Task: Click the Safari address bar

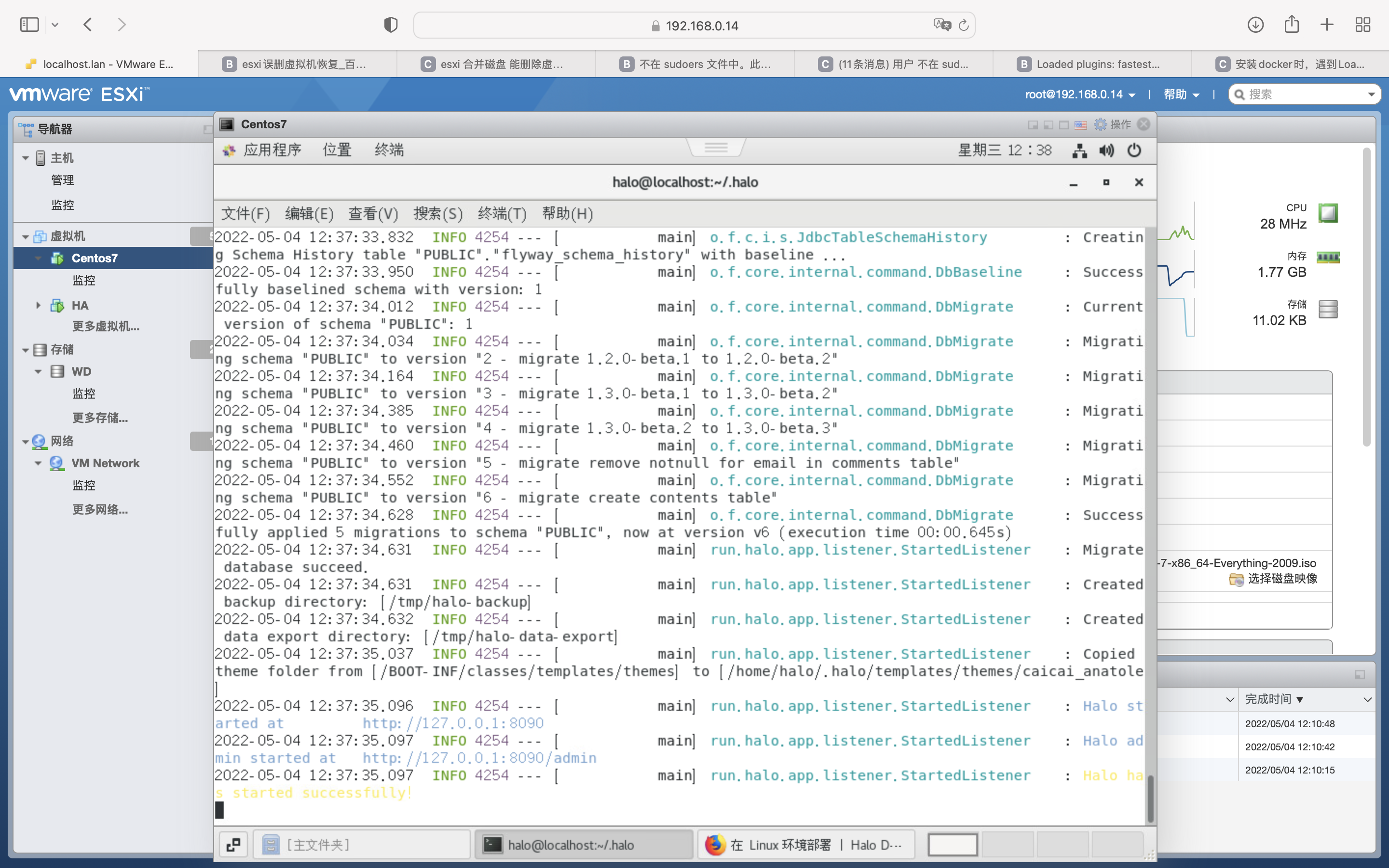Action: click(x=694, y=25)
